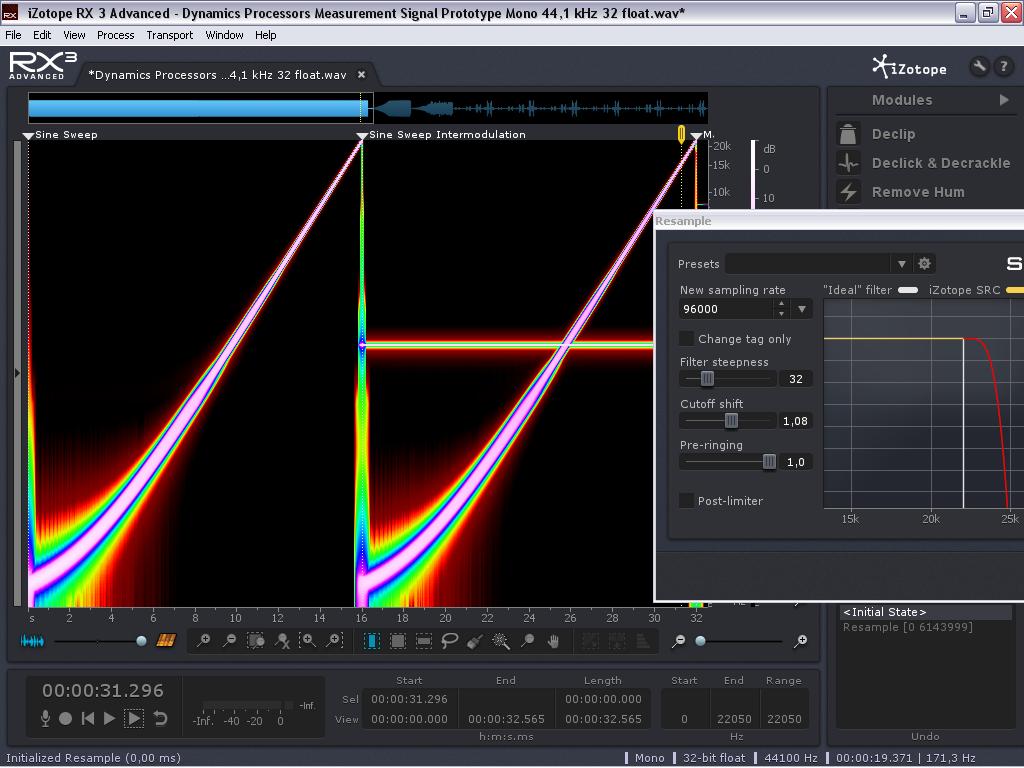Image resolution: width=1024 pixels, height=768 pixels.
Task: Enable the Change tag only checkbox
Action: 687,339
